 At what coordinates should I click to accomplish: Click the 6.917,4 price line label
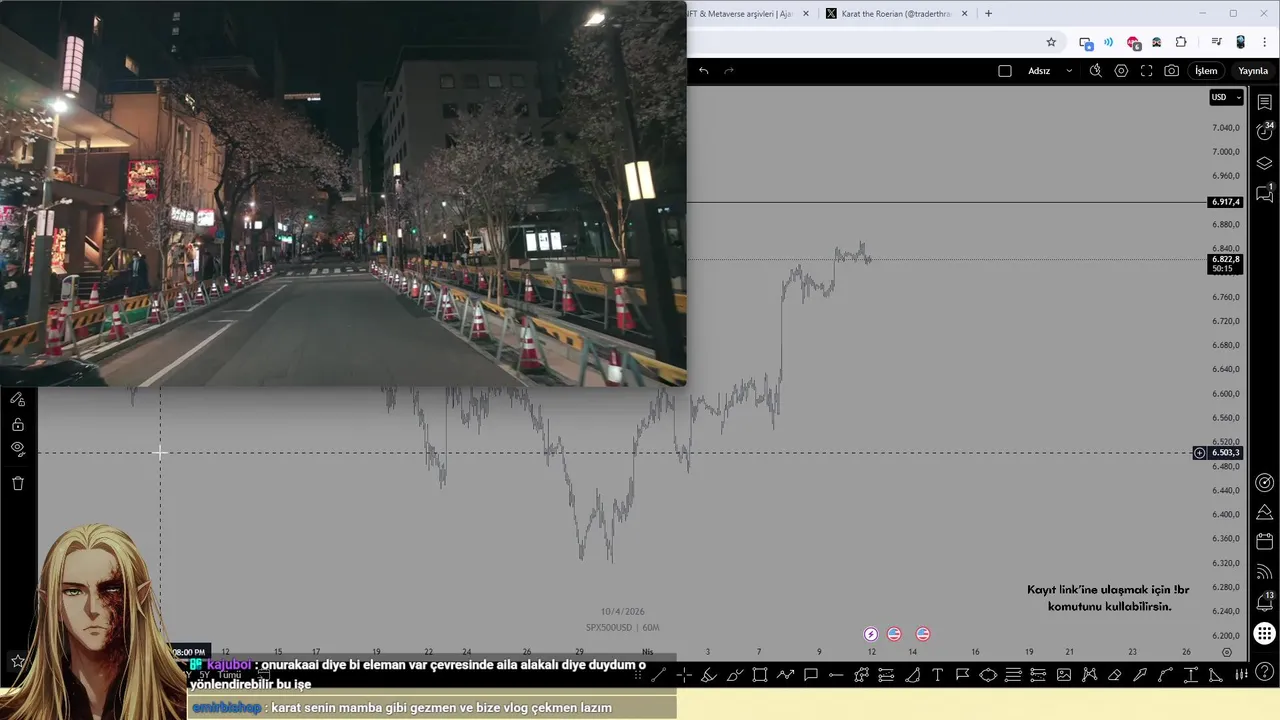point(1226,202)
